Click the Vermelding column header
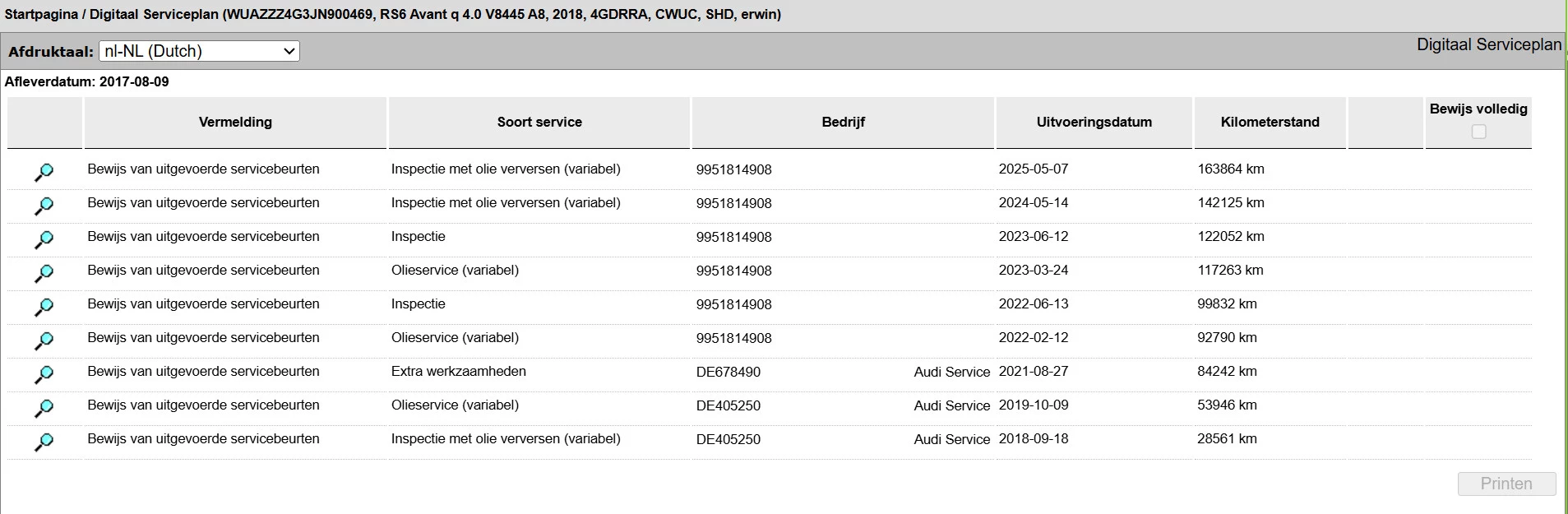The width and height of the screenshot is (1568, 514). point(235,122)
